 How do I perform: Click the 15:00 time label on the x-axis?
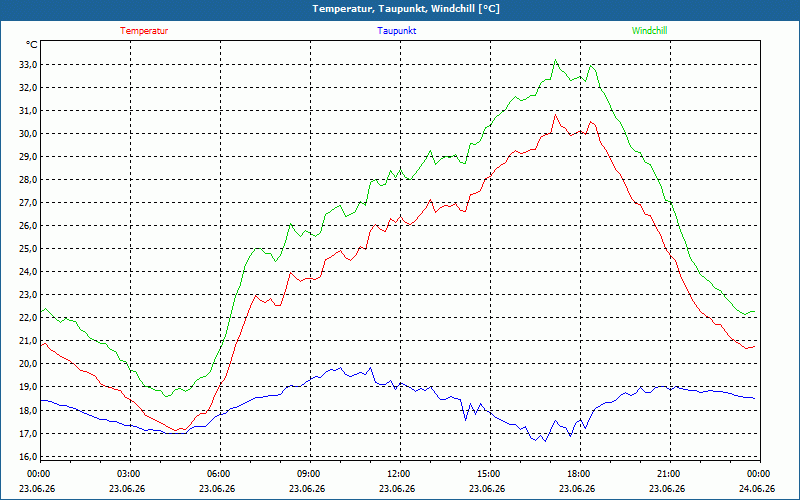[487, 474]
